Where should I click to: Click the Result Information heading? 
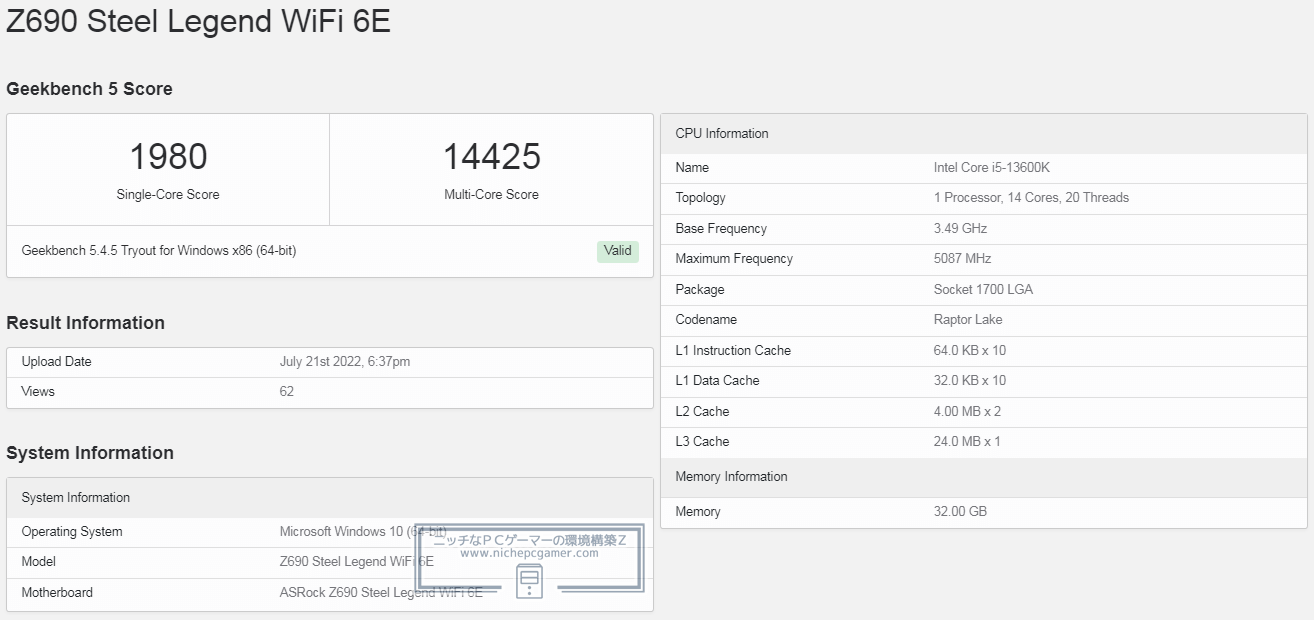[x=85, y=323]
